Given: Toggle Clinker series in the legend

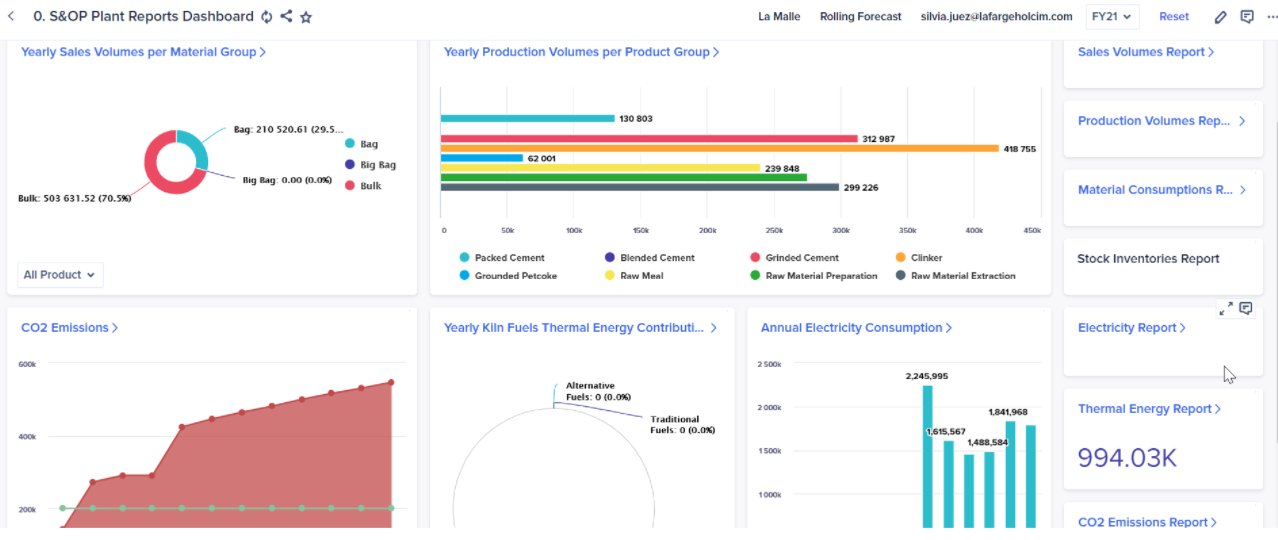Looking at the screenshot, I should point(919,258).
